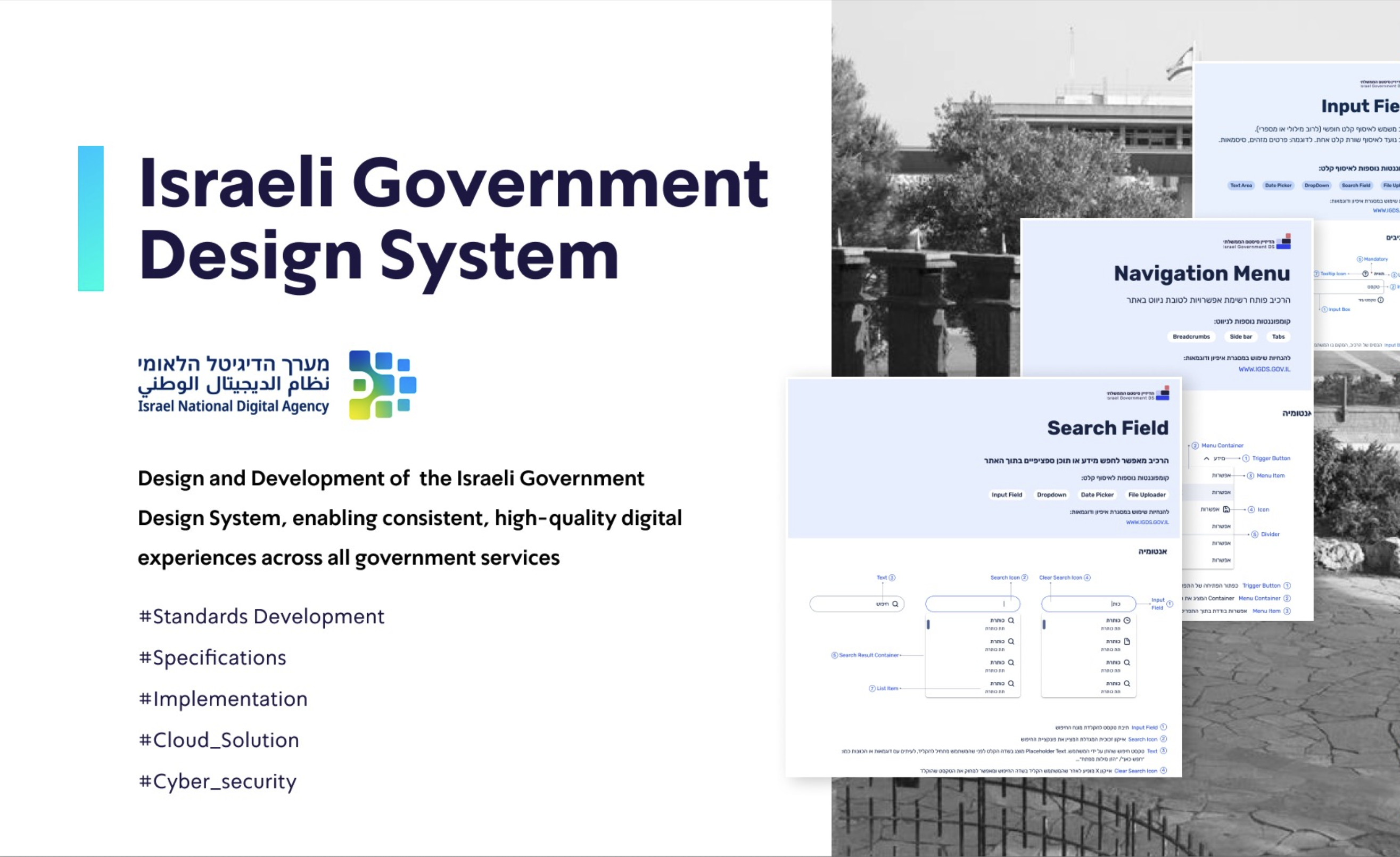Click the '#Standards Development' hashtag
This screenshot has width=1400, height=857.
pyautogui.click(x=261, y=616)
